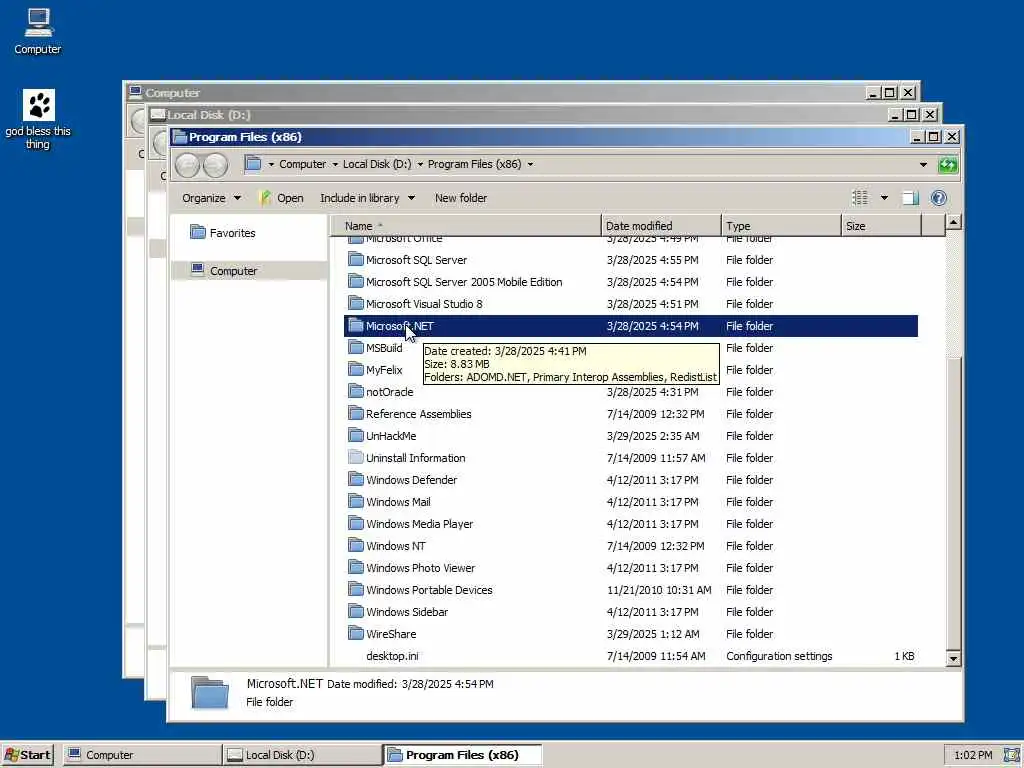The width and height of the screenshot is (1024, 768).
Task: Toggle the preview pane icon
Action: 910,198
